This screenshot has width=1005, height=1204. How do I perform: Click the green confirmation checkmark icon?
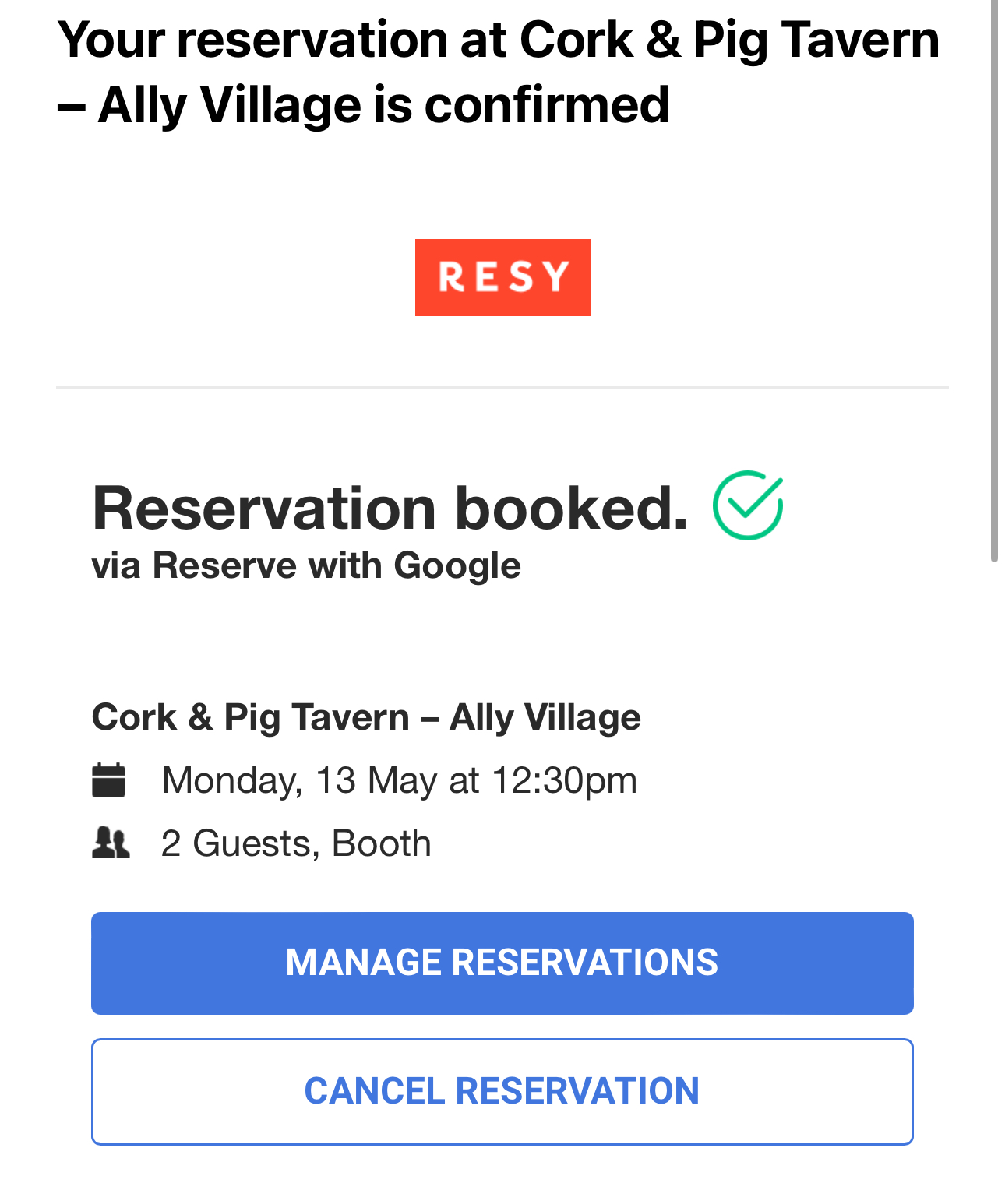pos(747,505)
